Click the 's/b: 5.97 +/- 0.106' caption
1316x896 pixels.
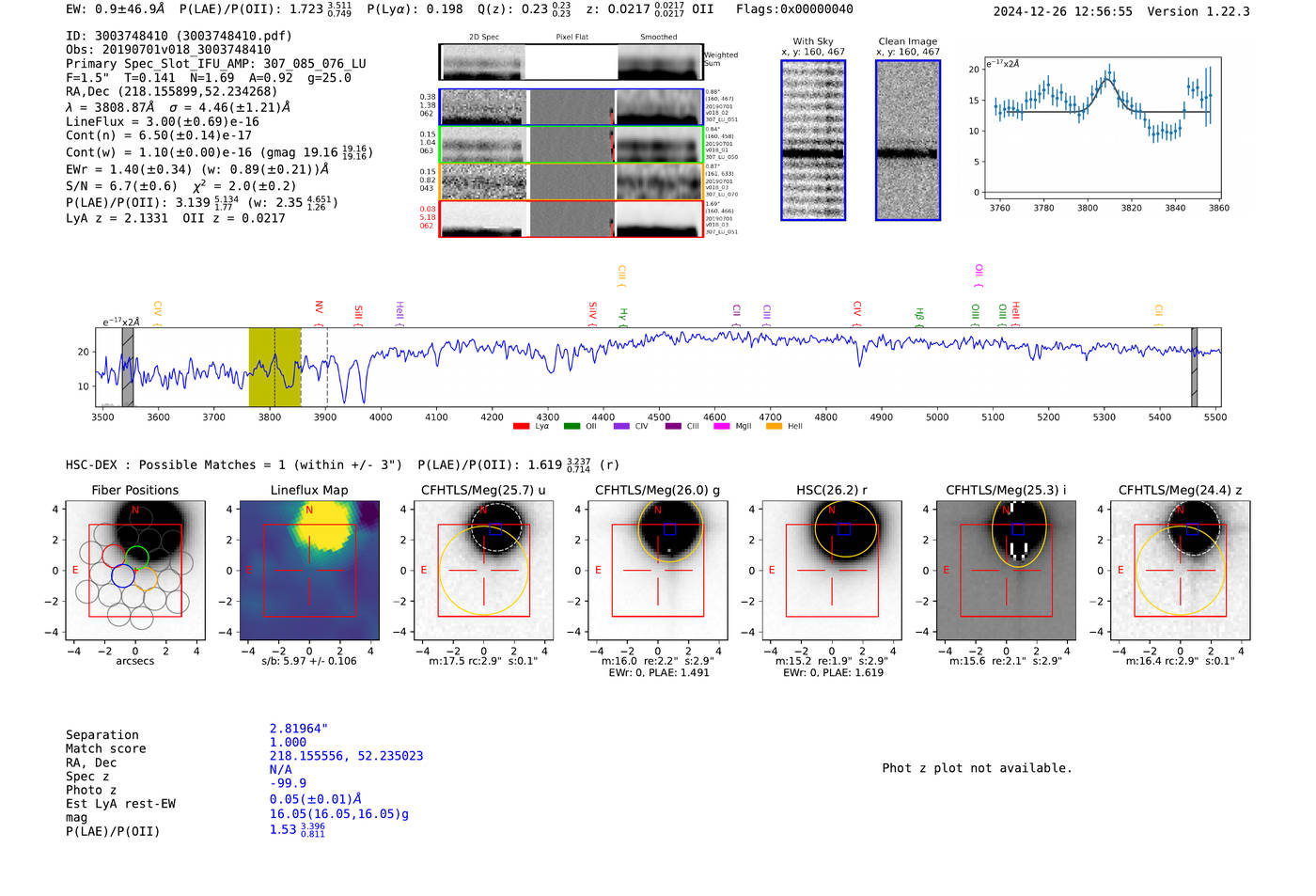309,661
